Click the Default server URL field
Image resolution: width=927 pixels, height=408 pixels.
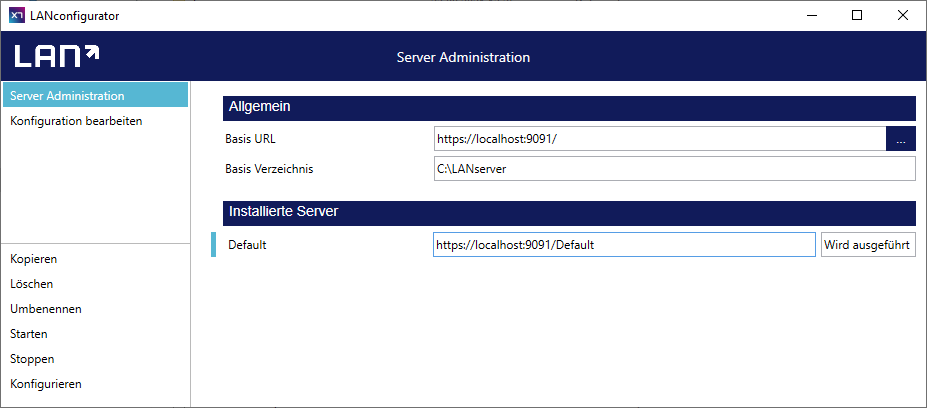pyautogui.click(x=623, y=245)
